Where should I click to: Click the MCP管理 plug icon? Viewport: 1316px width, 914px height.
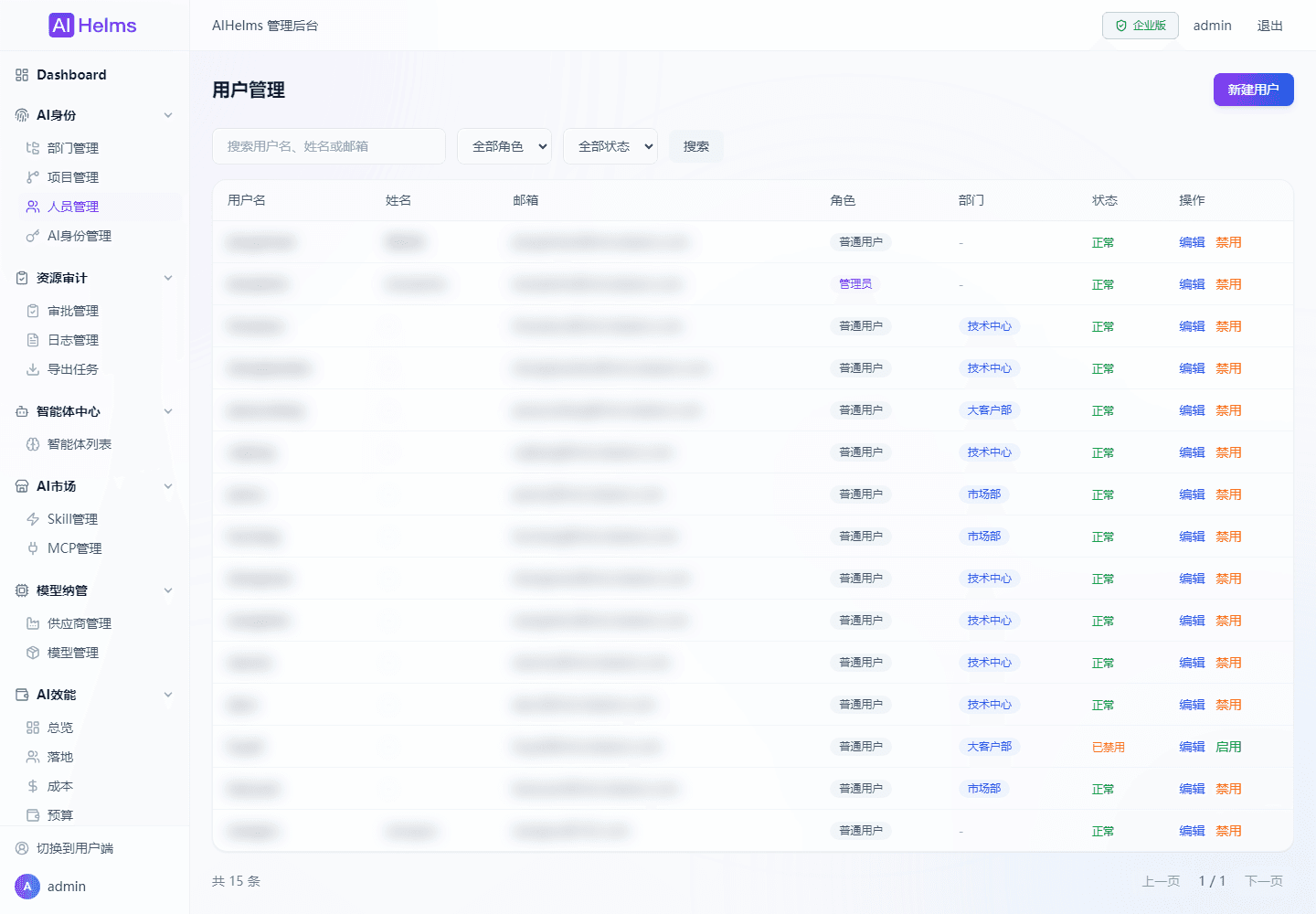click(33, 548)
